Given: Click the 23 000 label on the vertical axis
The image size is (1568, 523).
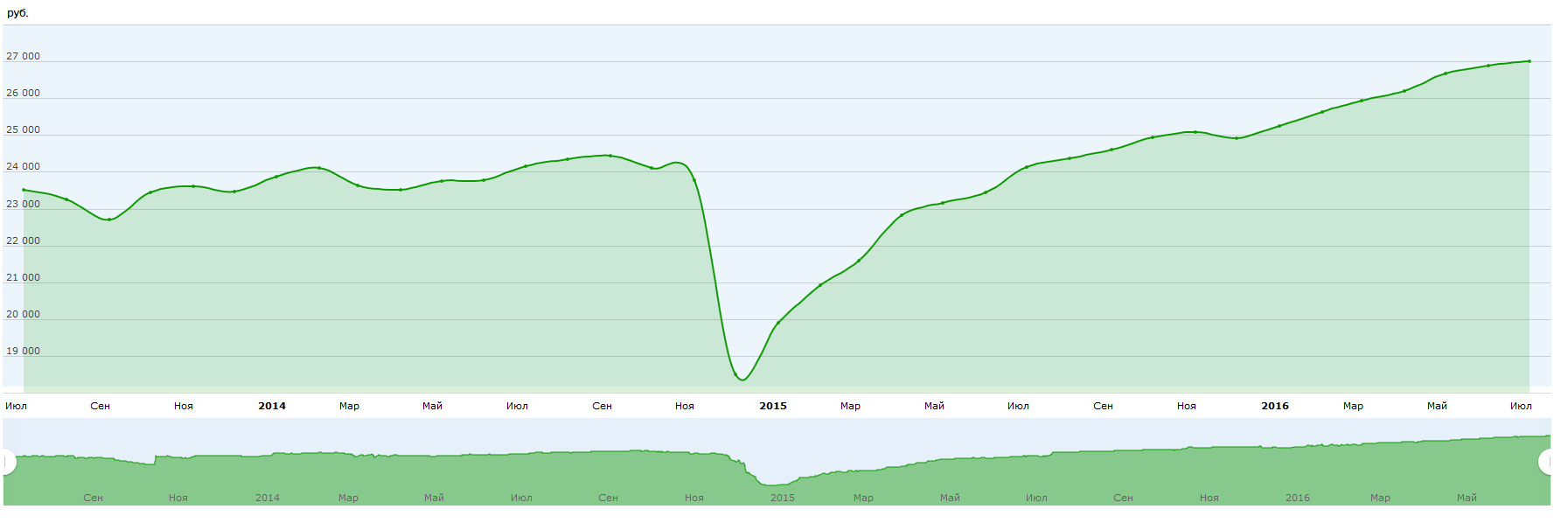Looking at the screenshot, I should (x=24, y=204).
